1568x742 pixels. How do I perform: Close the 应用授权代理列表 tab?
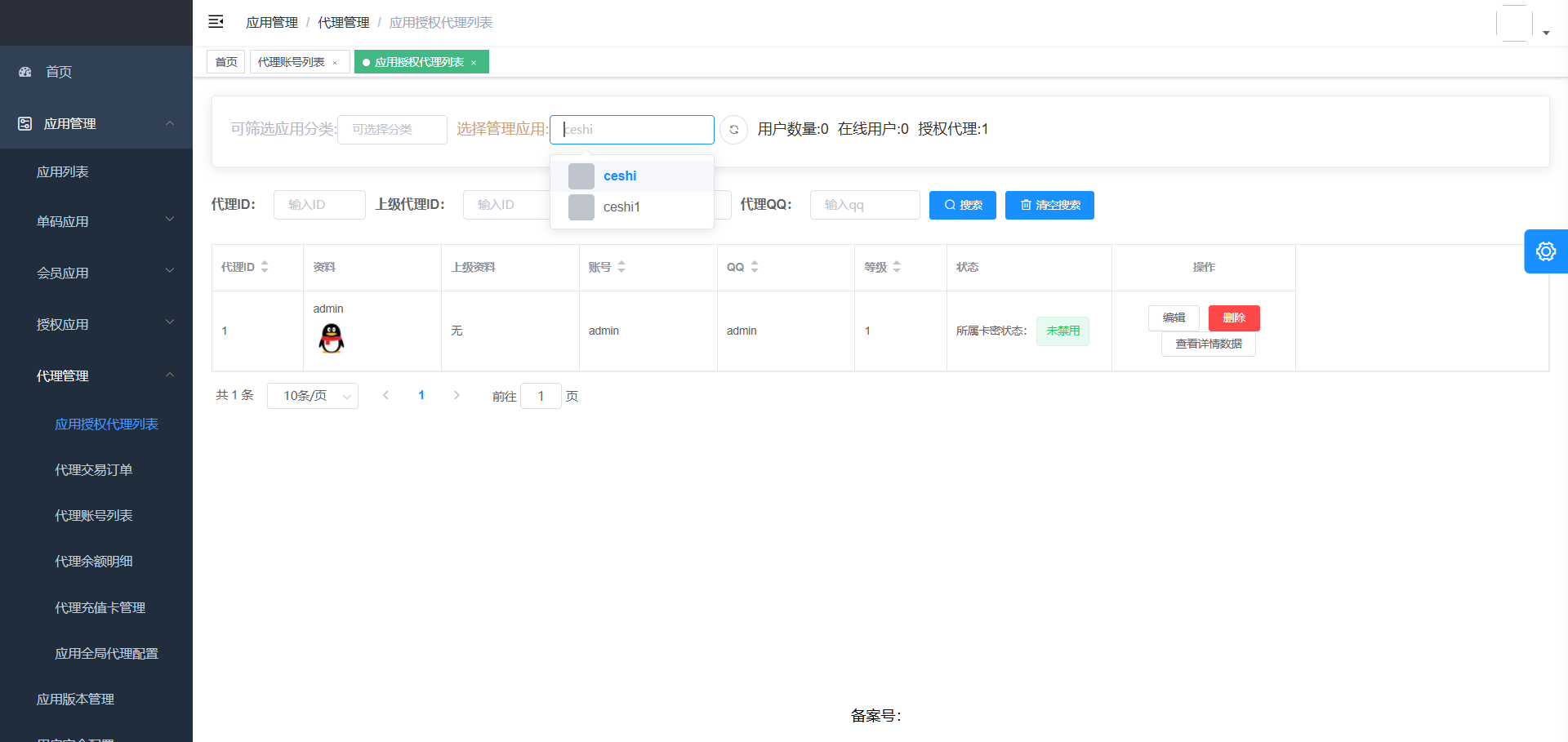coord(474,63)
